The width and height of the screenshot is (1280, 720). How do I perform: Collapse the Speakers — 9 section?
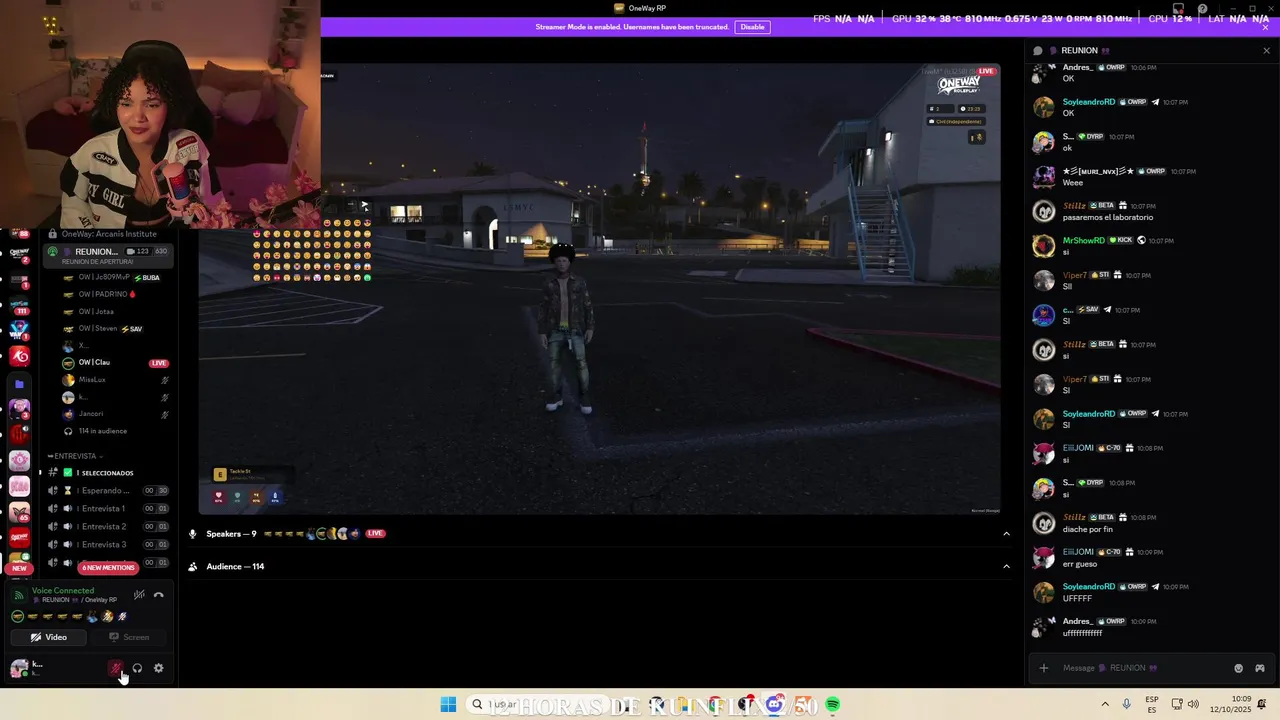[1006, 534]
